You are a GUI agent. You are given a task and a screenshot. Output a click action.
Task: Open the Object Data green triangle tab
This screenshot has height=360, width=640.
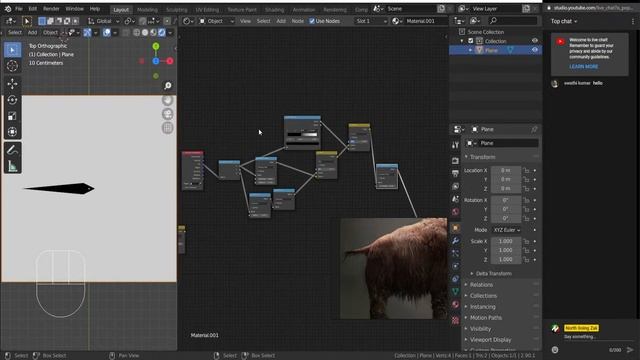(456, 291)
